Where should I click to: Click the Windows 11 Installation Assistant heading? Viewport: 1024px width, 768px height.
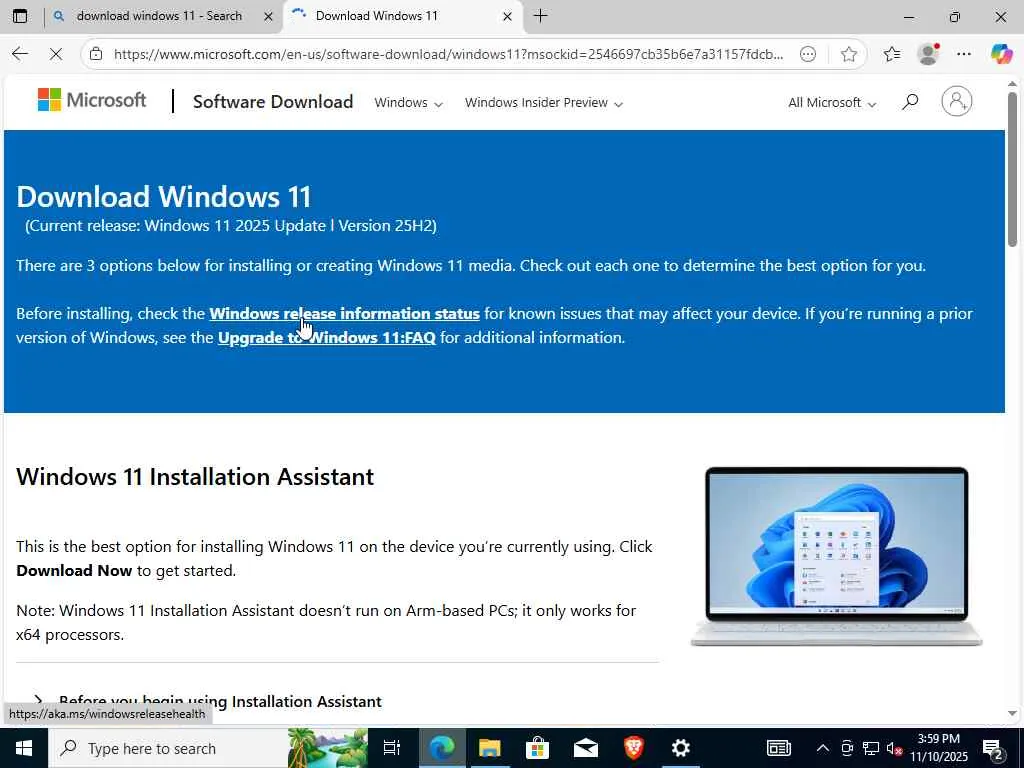[195, 477]
